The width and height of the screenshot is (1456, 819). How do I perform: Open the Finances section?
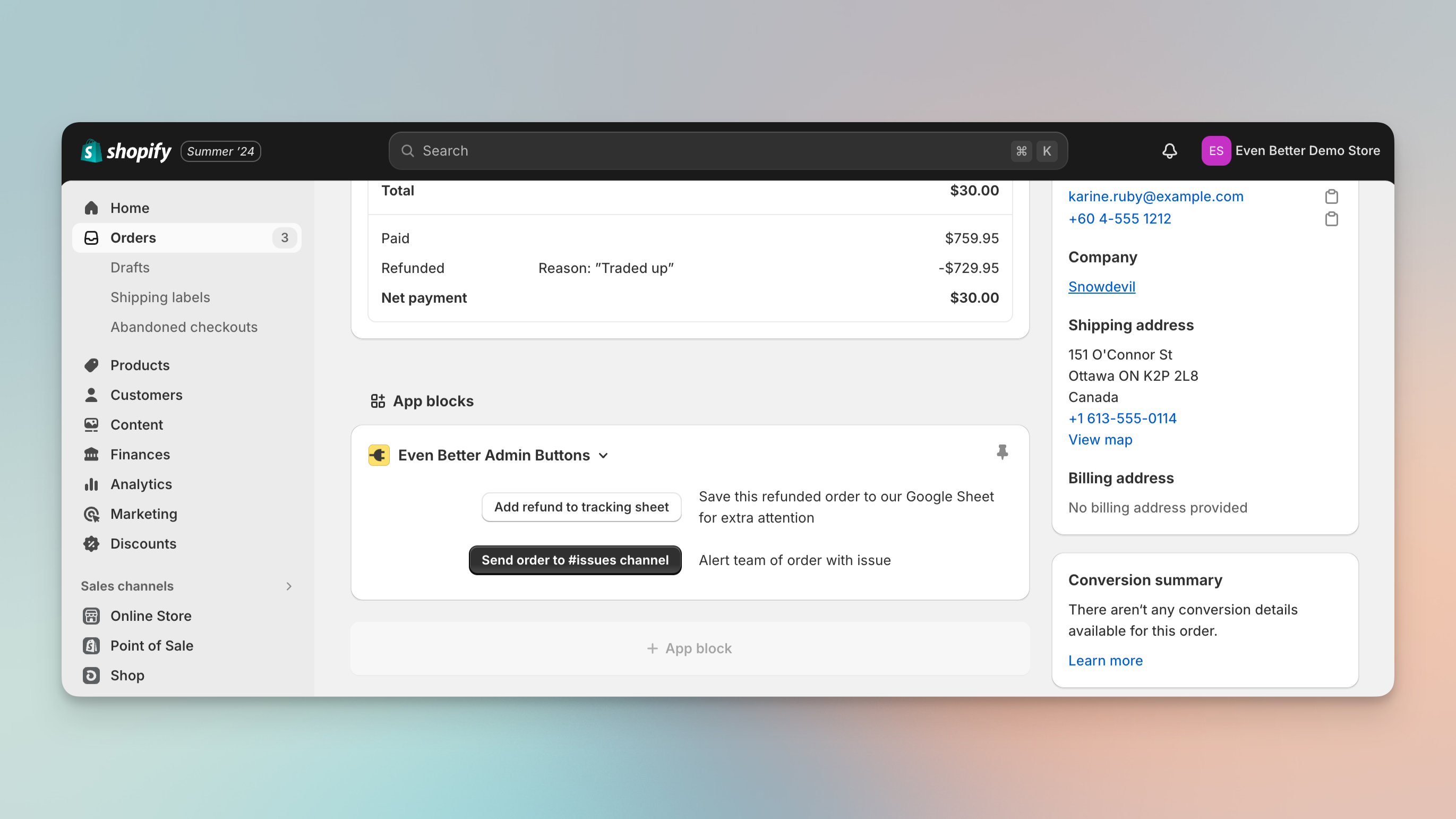coord(186,455)
